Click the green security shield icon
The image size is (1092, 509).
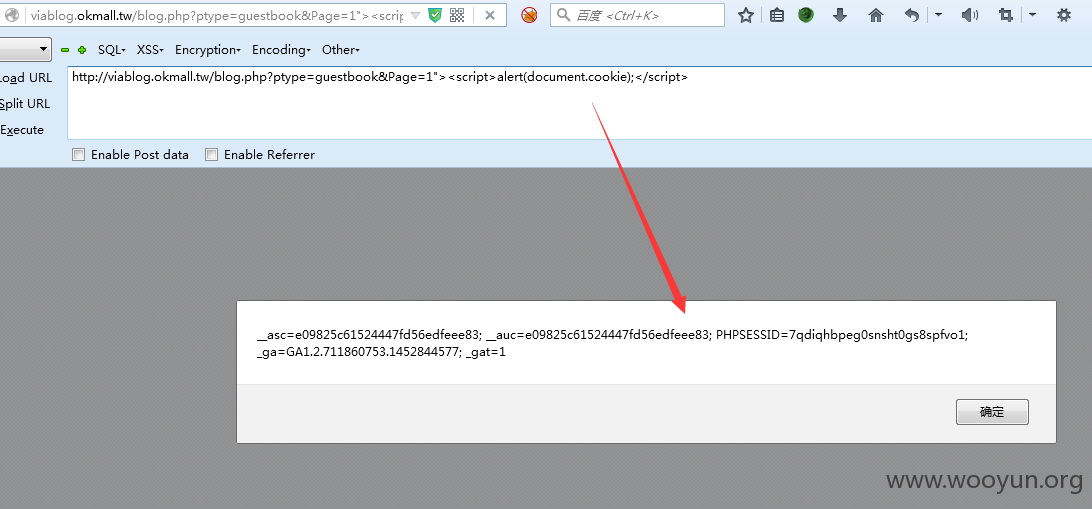coord(435,15)
